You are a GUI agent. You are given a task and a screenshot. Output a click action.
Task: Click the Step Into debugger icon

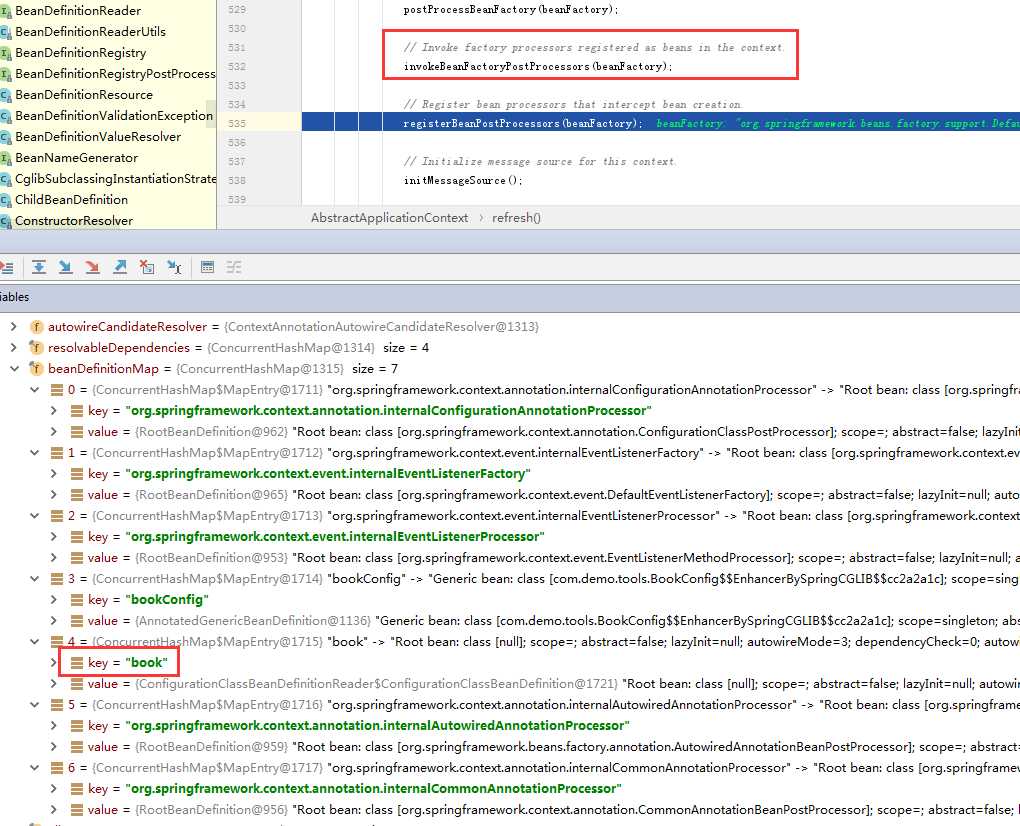click(x=66, y=267)
